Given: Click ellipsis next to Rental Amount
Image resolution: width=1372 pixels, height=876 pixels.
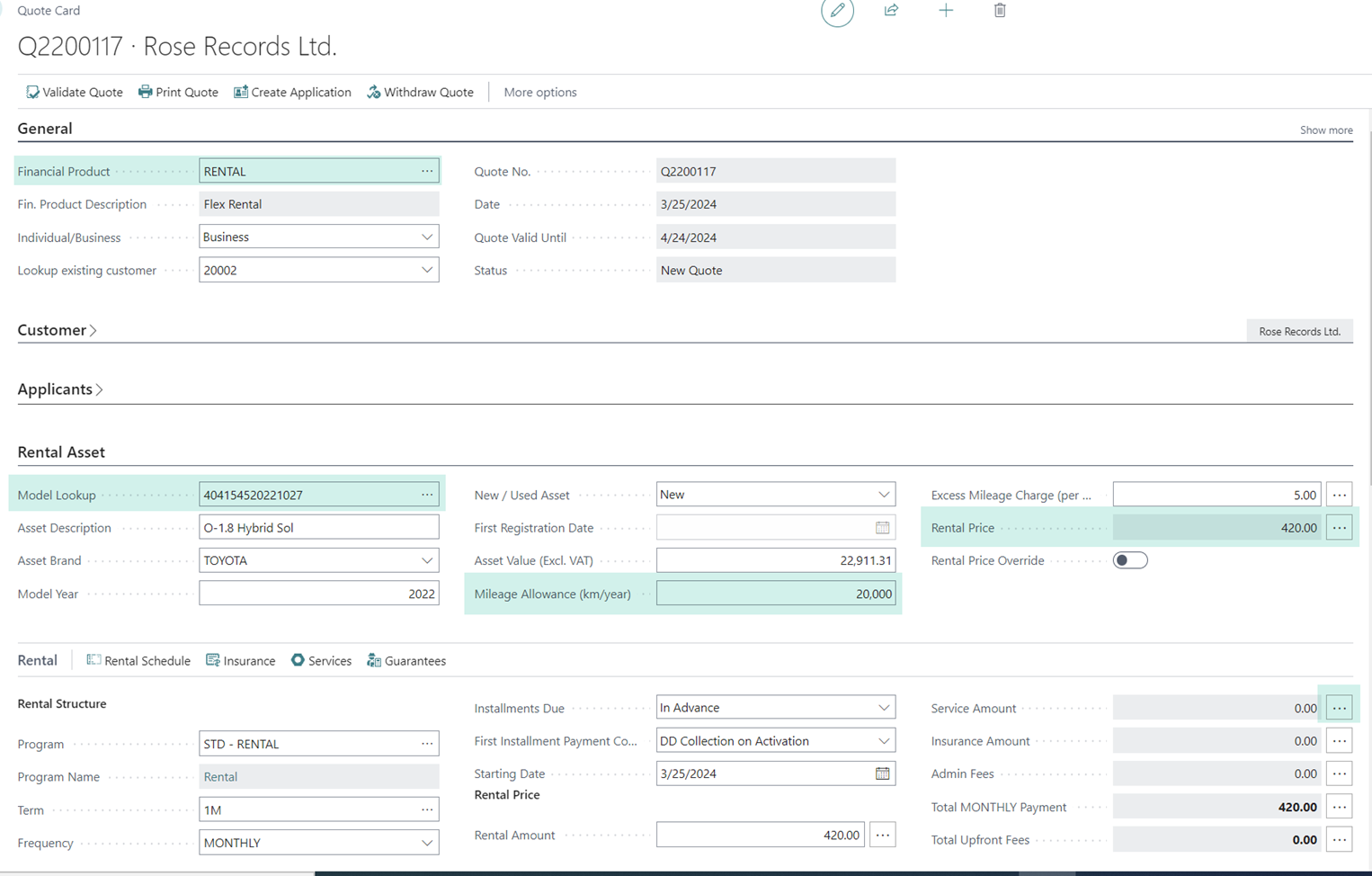Looking at the screenshot, I should pos(883,835).
